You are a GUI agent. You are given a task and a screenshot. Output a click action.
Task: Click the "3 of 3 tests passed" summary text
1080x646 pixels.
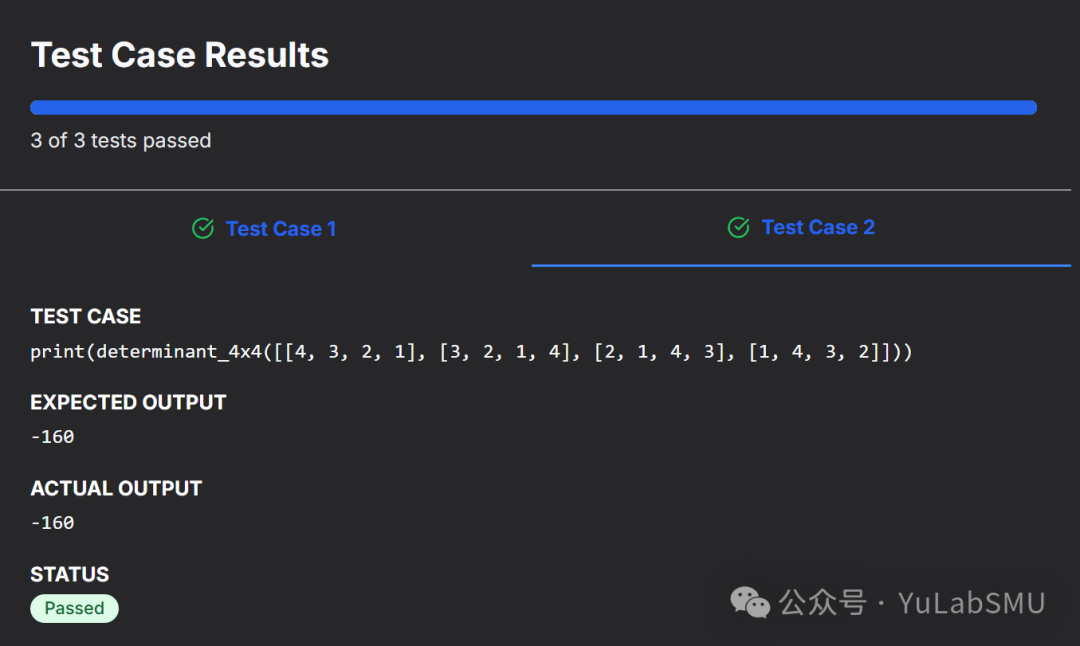[121, 141]
